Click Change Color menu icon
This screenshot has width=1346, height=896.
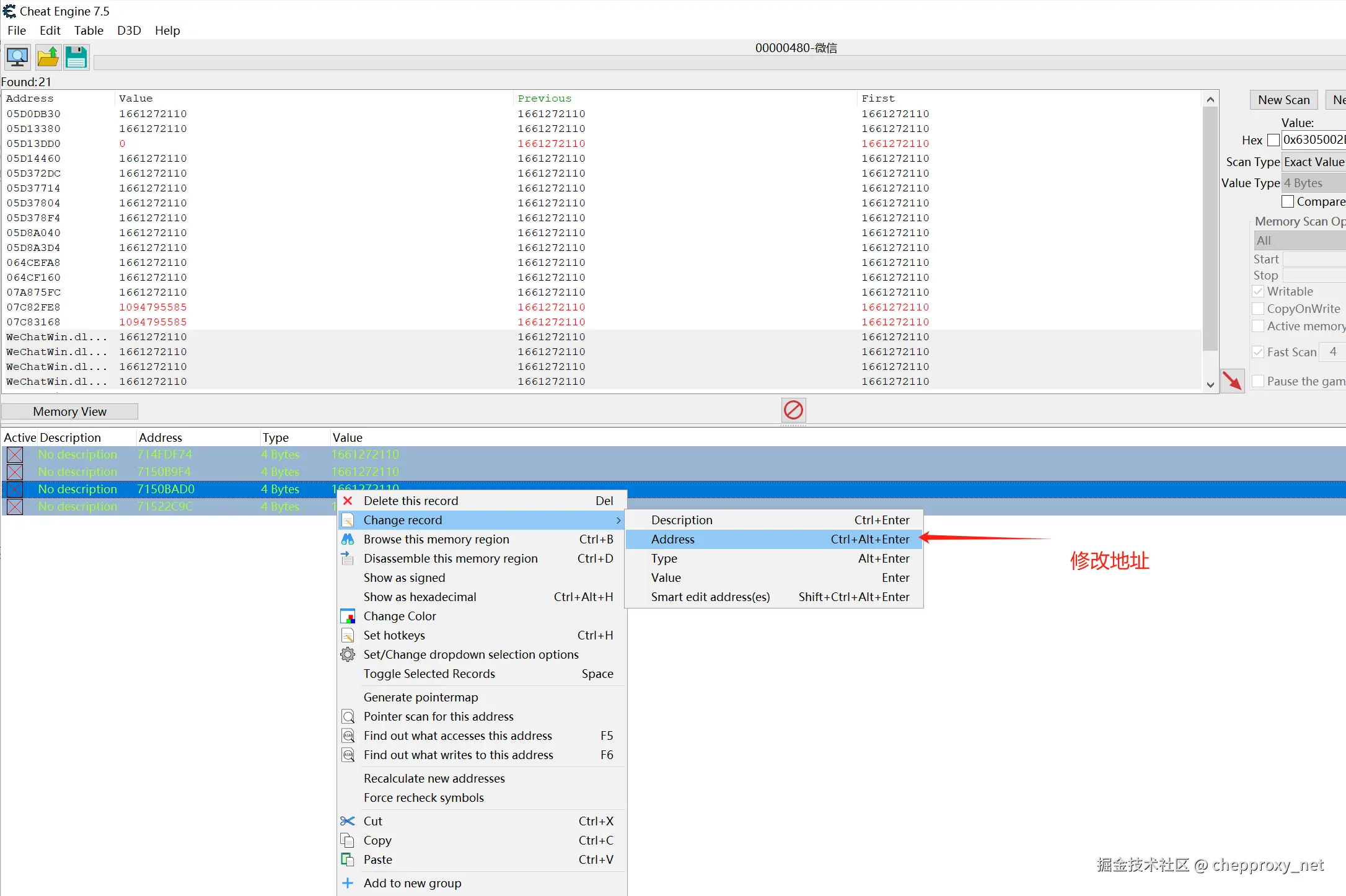click(x=348, y=616)
